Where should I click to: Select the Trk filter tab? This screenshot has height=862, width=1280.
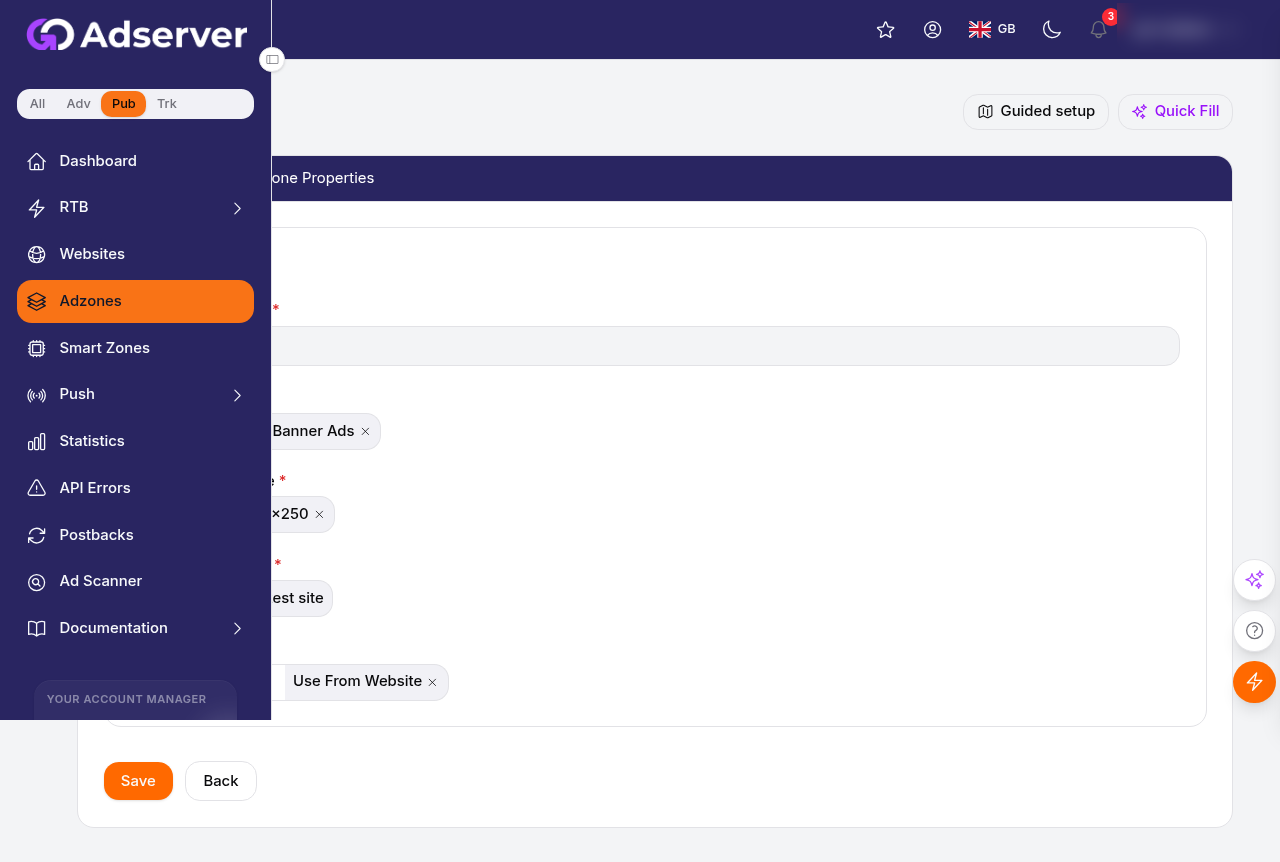point(167,104)
